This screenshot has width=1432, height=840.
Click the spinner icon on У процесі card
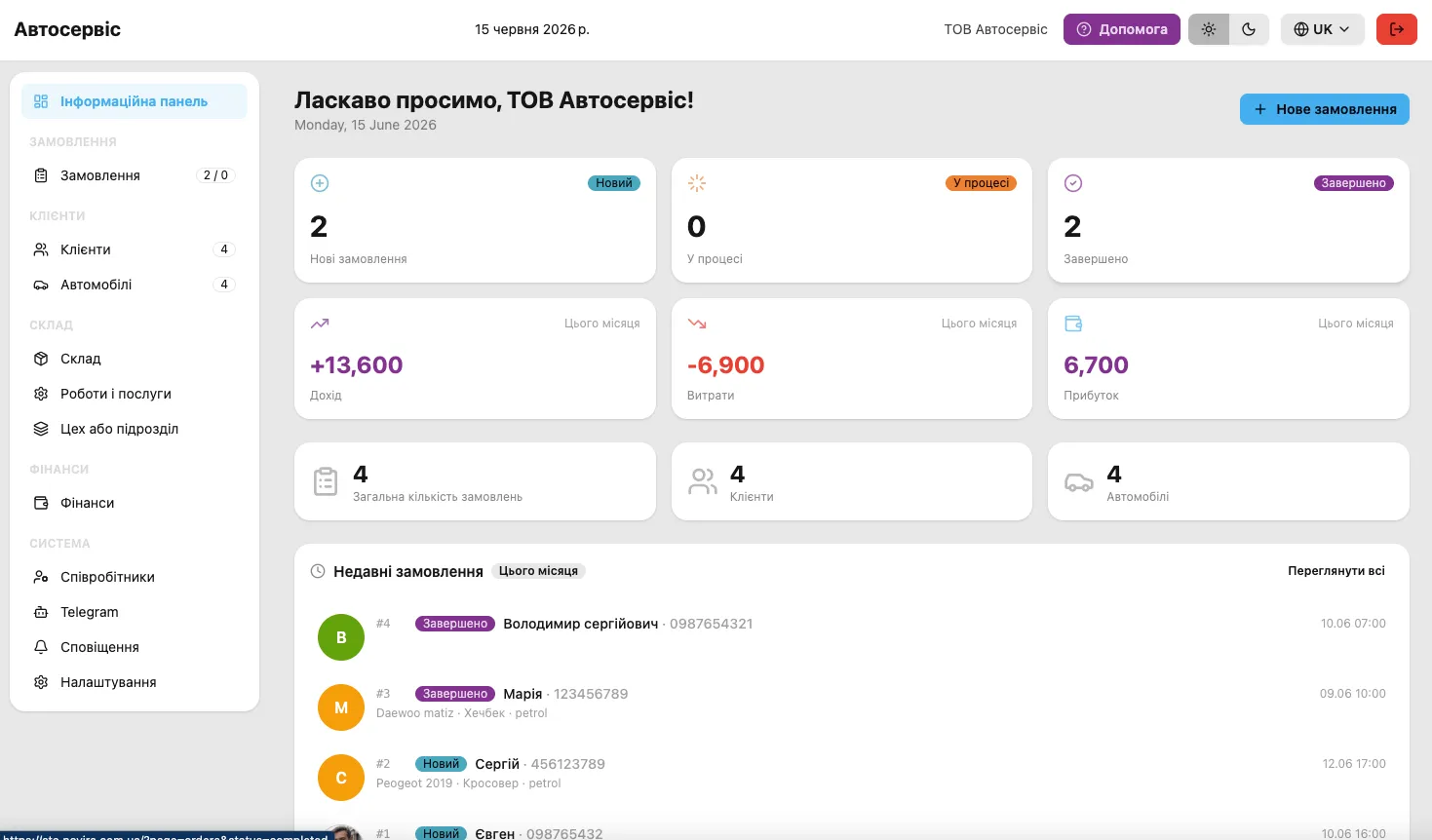(697, 183)
